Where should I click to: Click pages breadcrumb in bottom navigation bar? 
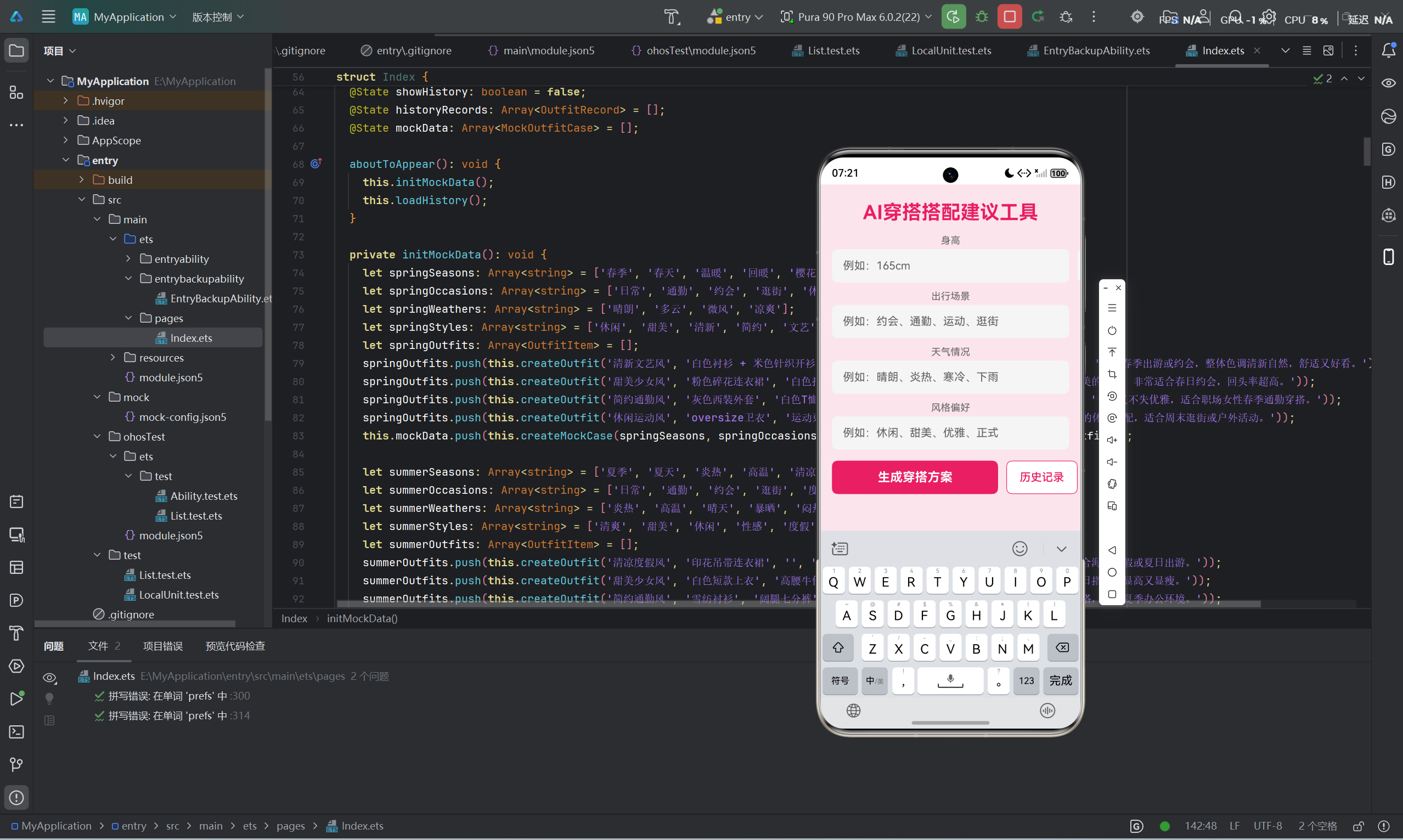coord(290,826)
